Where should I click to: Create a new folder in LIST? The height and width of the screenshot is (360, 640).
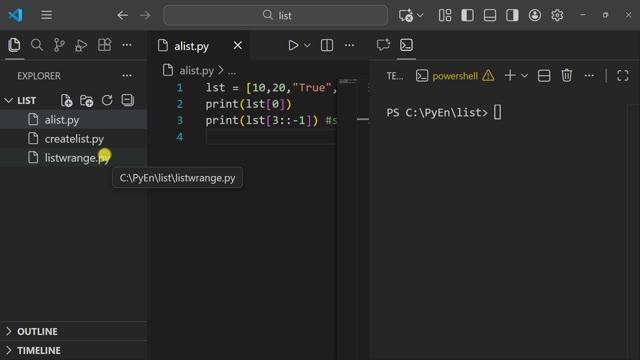coord(87,100)
